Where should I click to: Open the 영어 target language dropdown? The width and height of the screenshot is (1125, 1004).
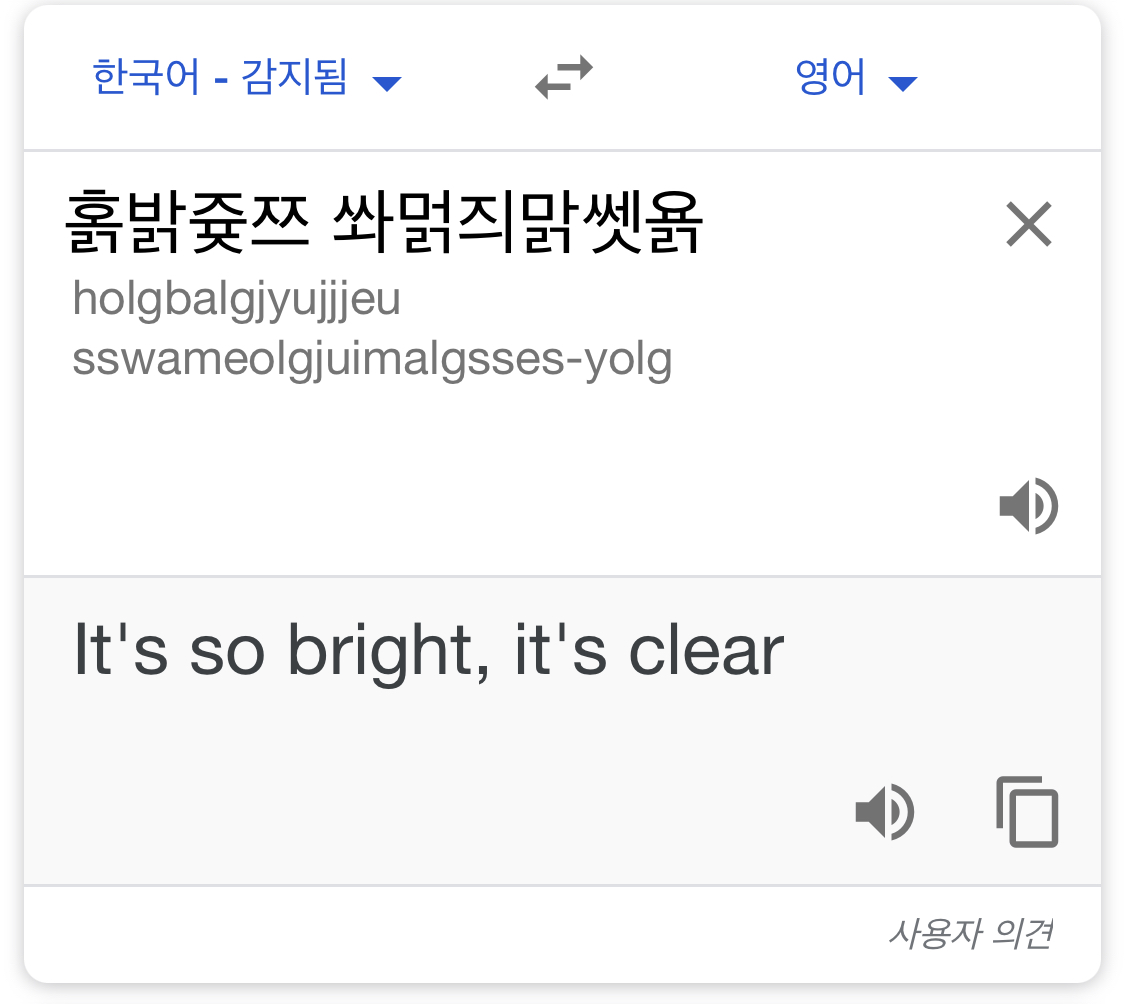(856, 77)
